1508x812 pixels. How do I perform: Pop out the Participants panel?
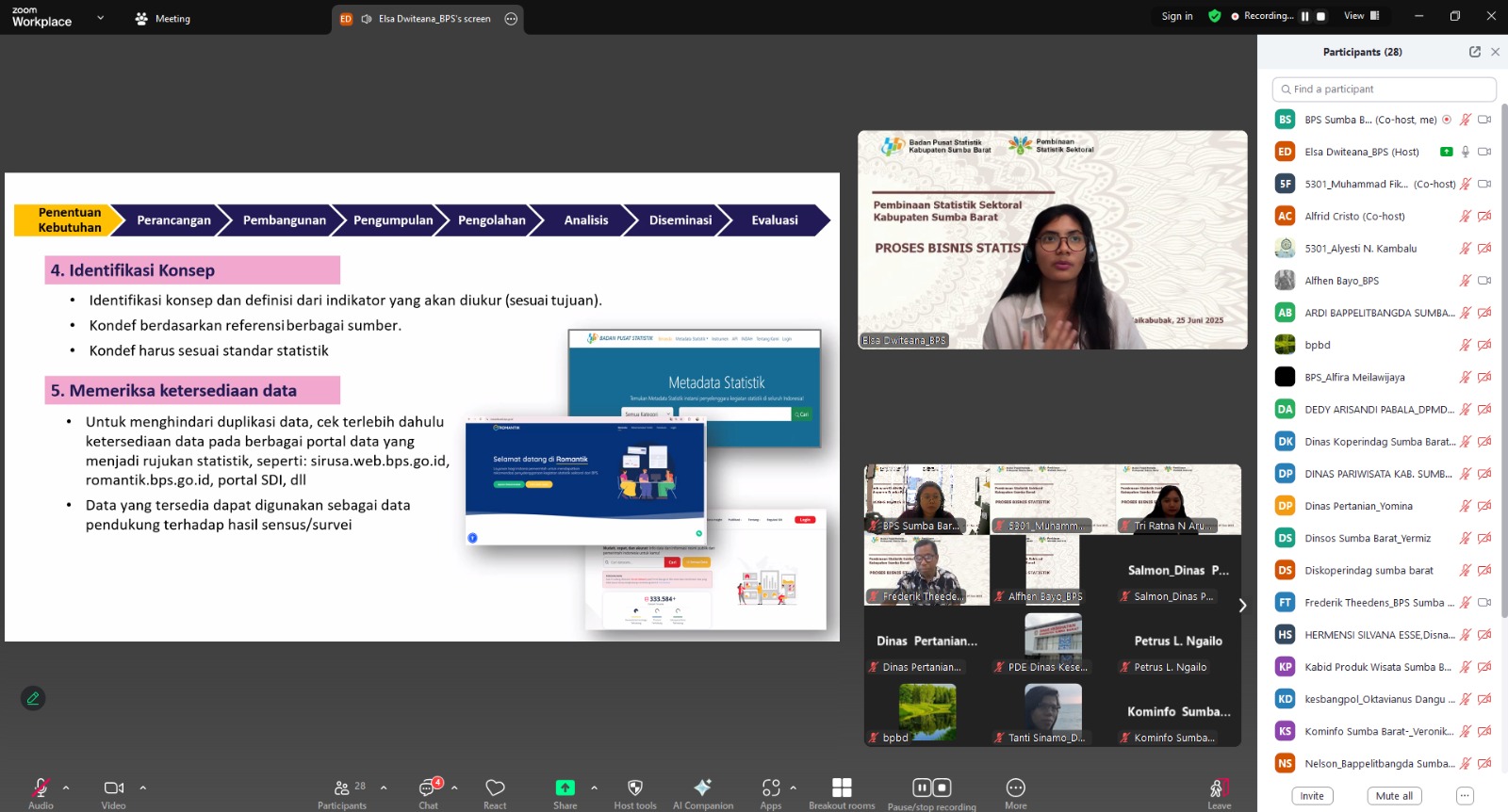pyautogui.click(x=1474, y=52)
